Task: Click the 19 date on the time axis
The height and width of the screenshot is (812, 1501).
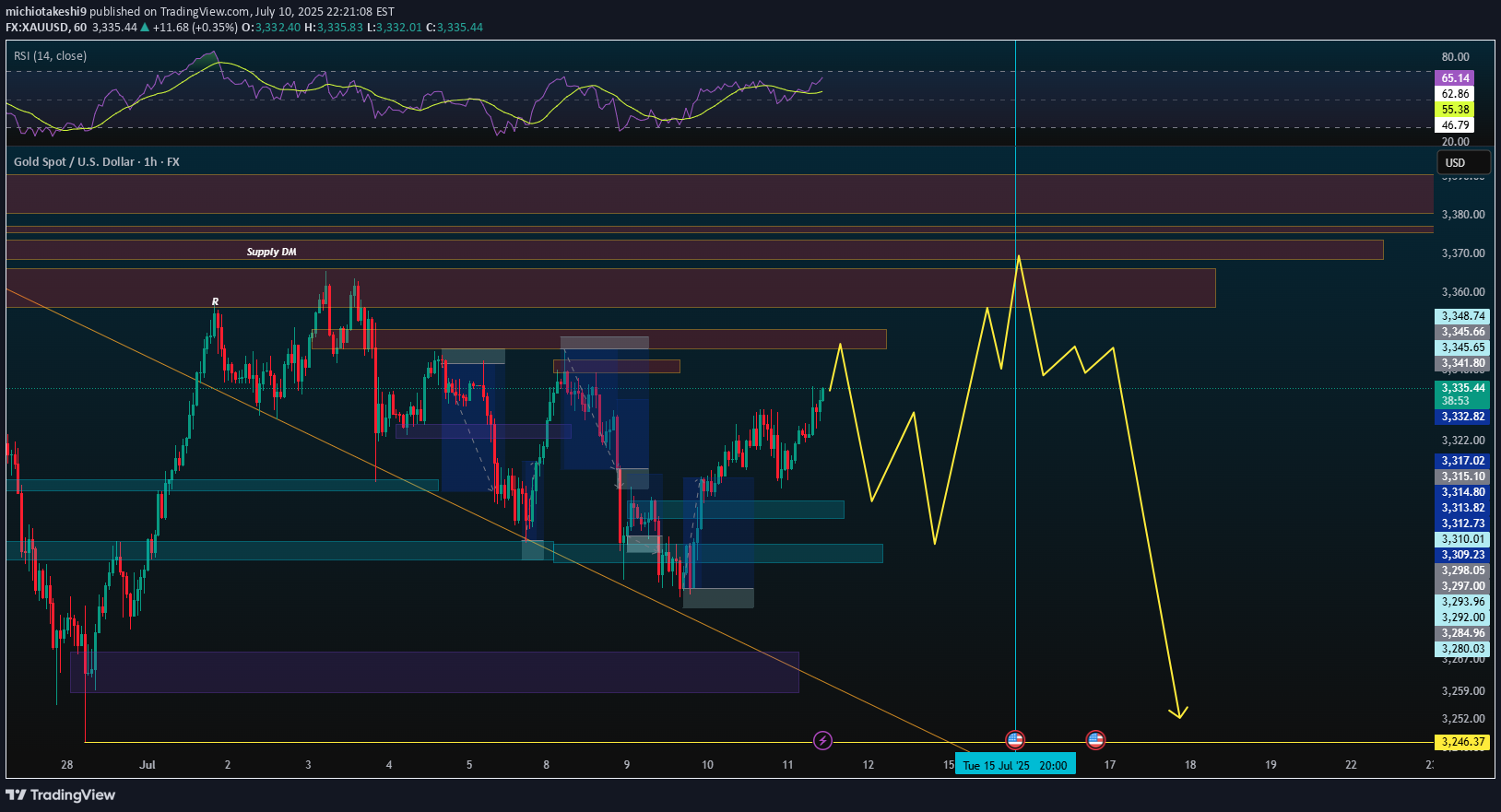Action: (1271, 765)
